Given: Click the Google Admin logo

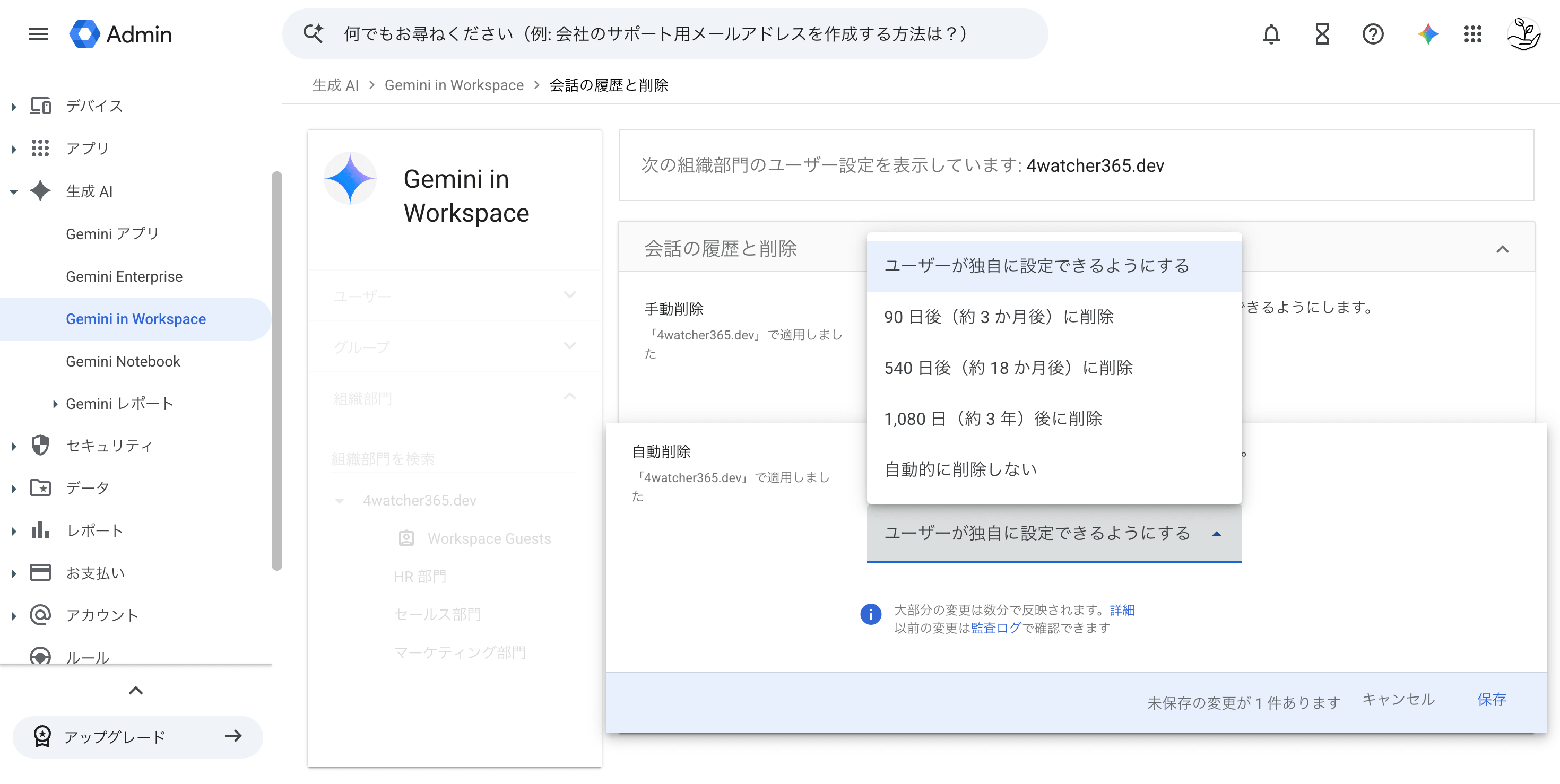Looking at the screenshot, I should (120, 34).
